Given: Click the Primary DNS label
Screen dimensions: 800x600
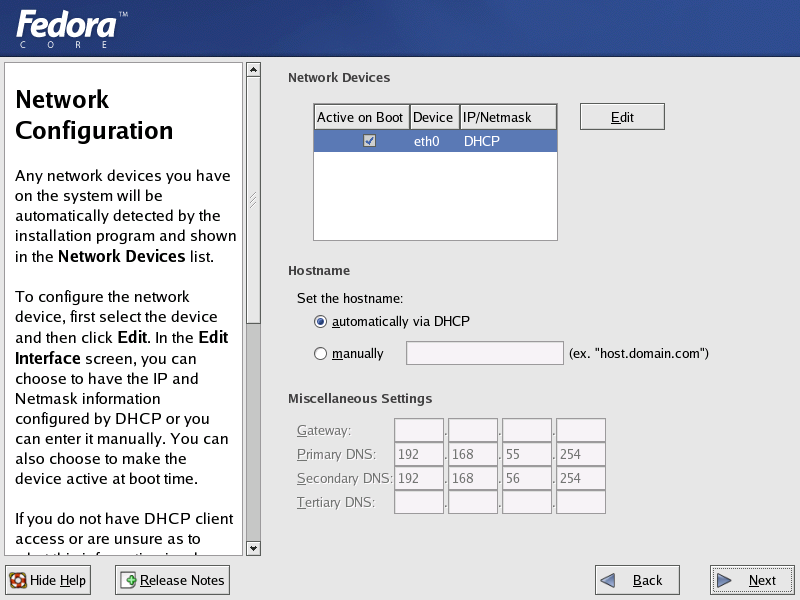Looking at the screenshot, I should pos(336,454).
